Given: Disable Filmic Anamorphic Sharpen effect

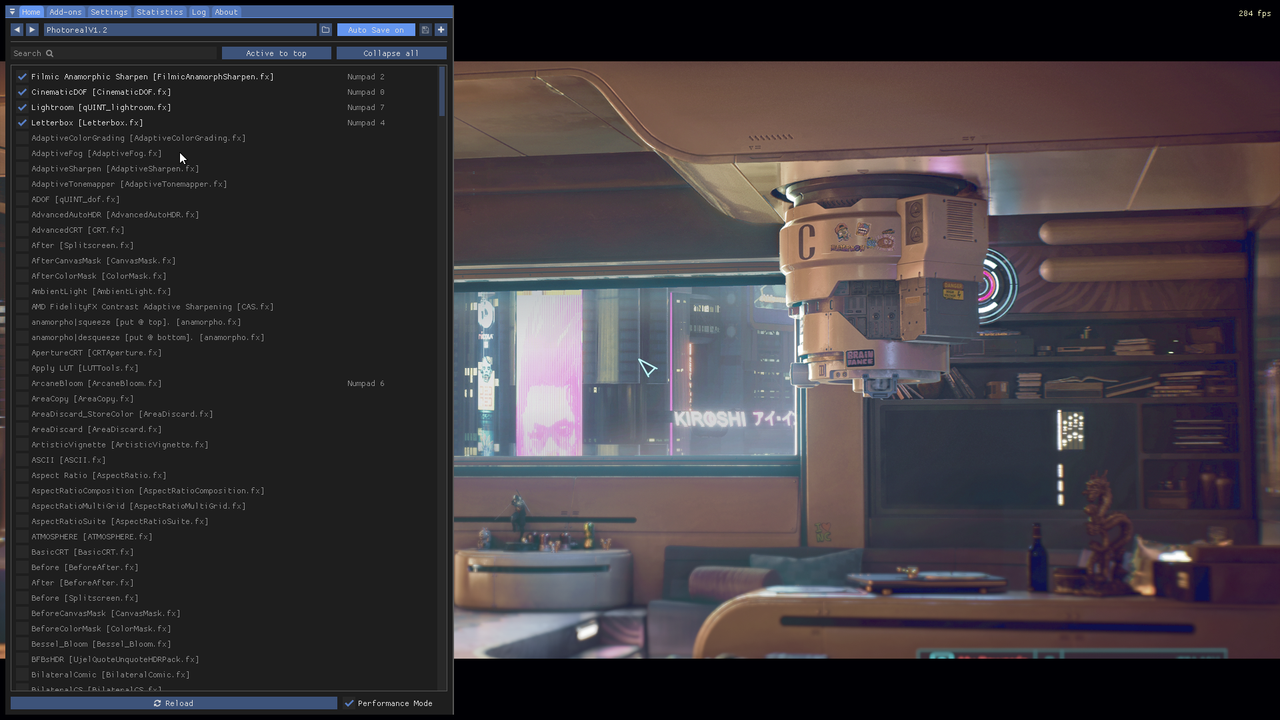Looking at the screenshot, I should pos(22,76).
